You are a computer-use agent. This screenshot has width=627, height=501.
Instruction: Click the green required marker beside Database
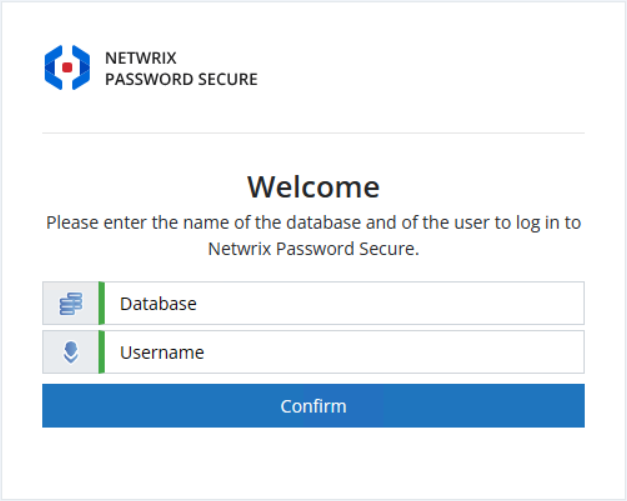click(101, 303)
